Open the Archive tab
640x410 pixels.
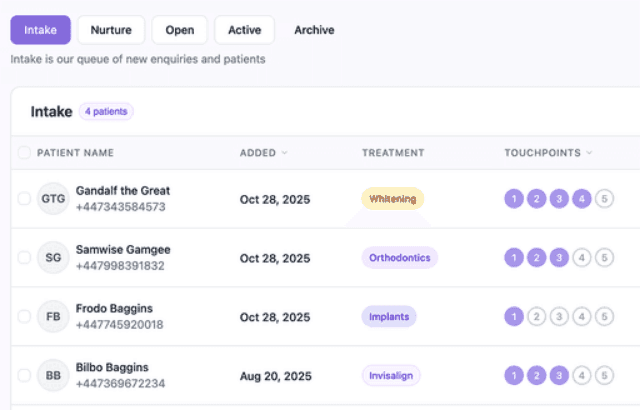[x=314, y=30]
